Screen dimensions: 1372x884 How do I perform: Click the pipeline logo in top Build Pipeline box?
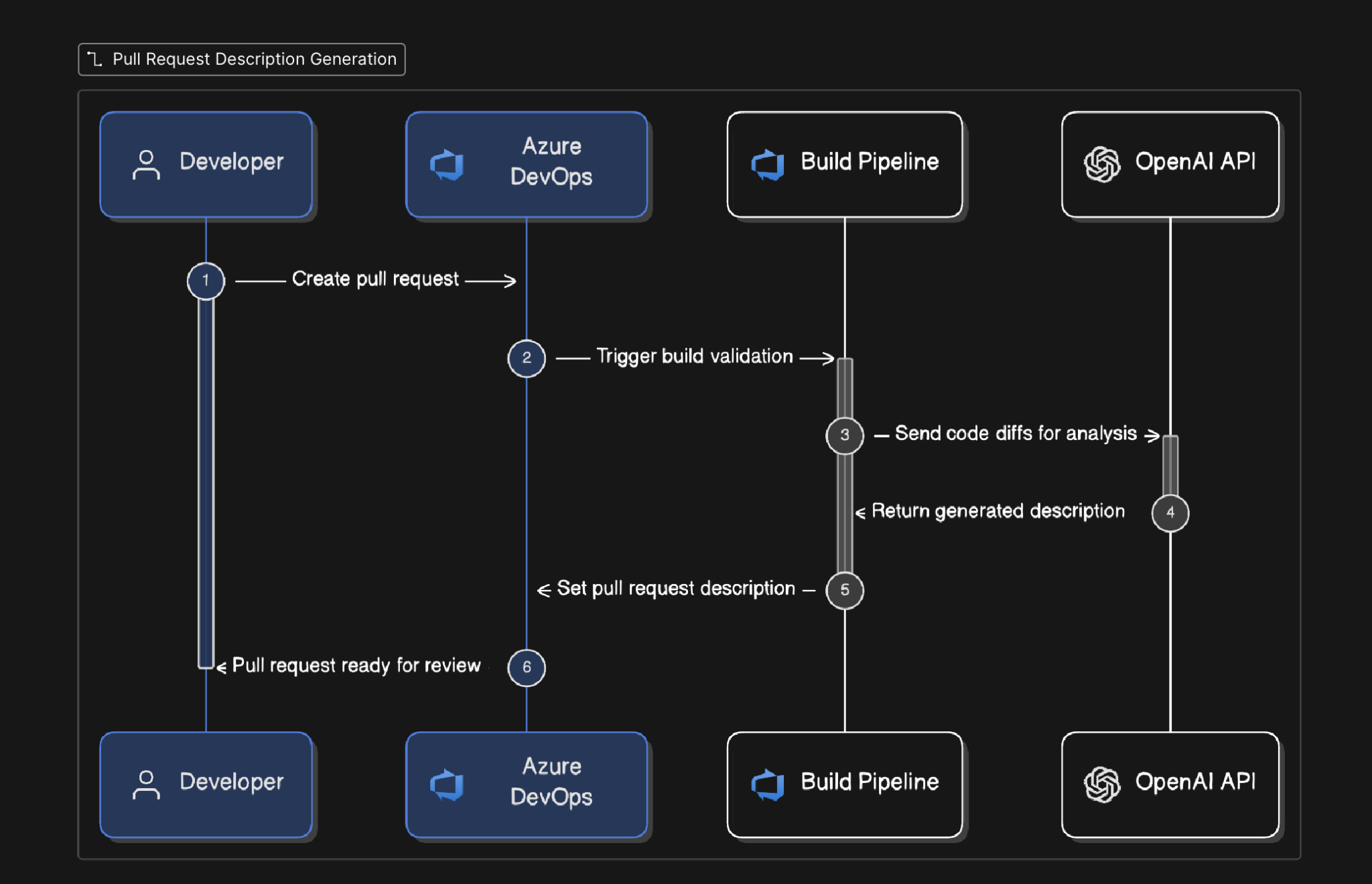(768, 165)
